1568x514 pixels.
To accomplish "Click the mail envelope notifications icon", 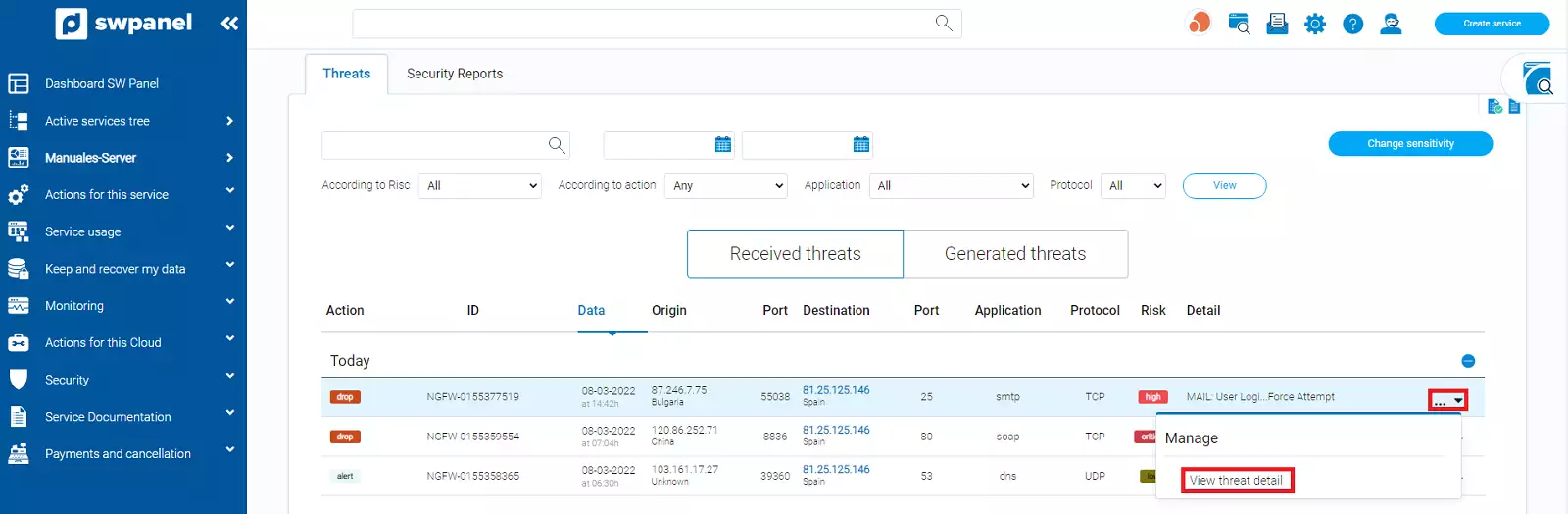I will (x=1277, y=24).
